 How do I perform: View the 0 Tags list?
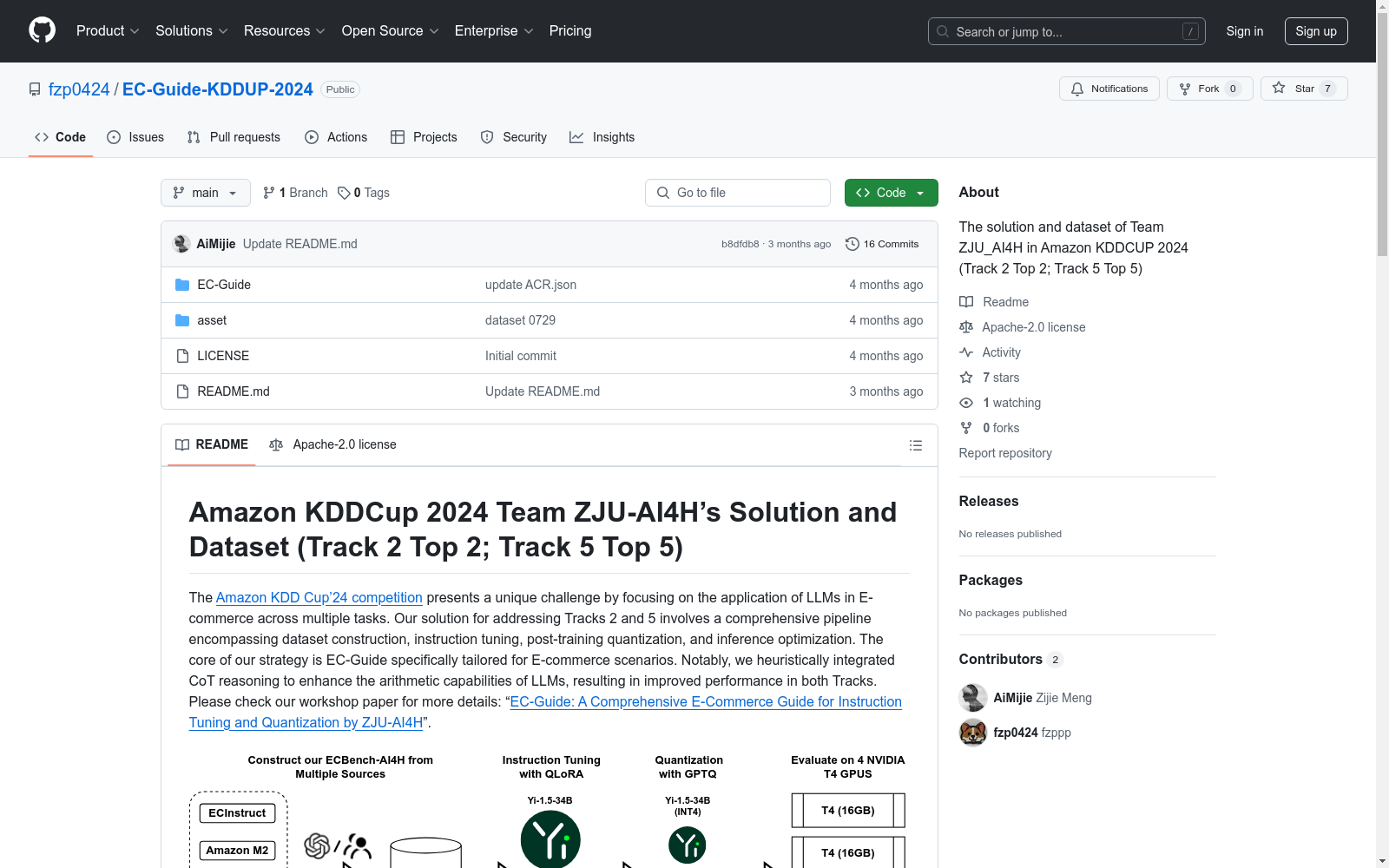(x=364, y=193)
